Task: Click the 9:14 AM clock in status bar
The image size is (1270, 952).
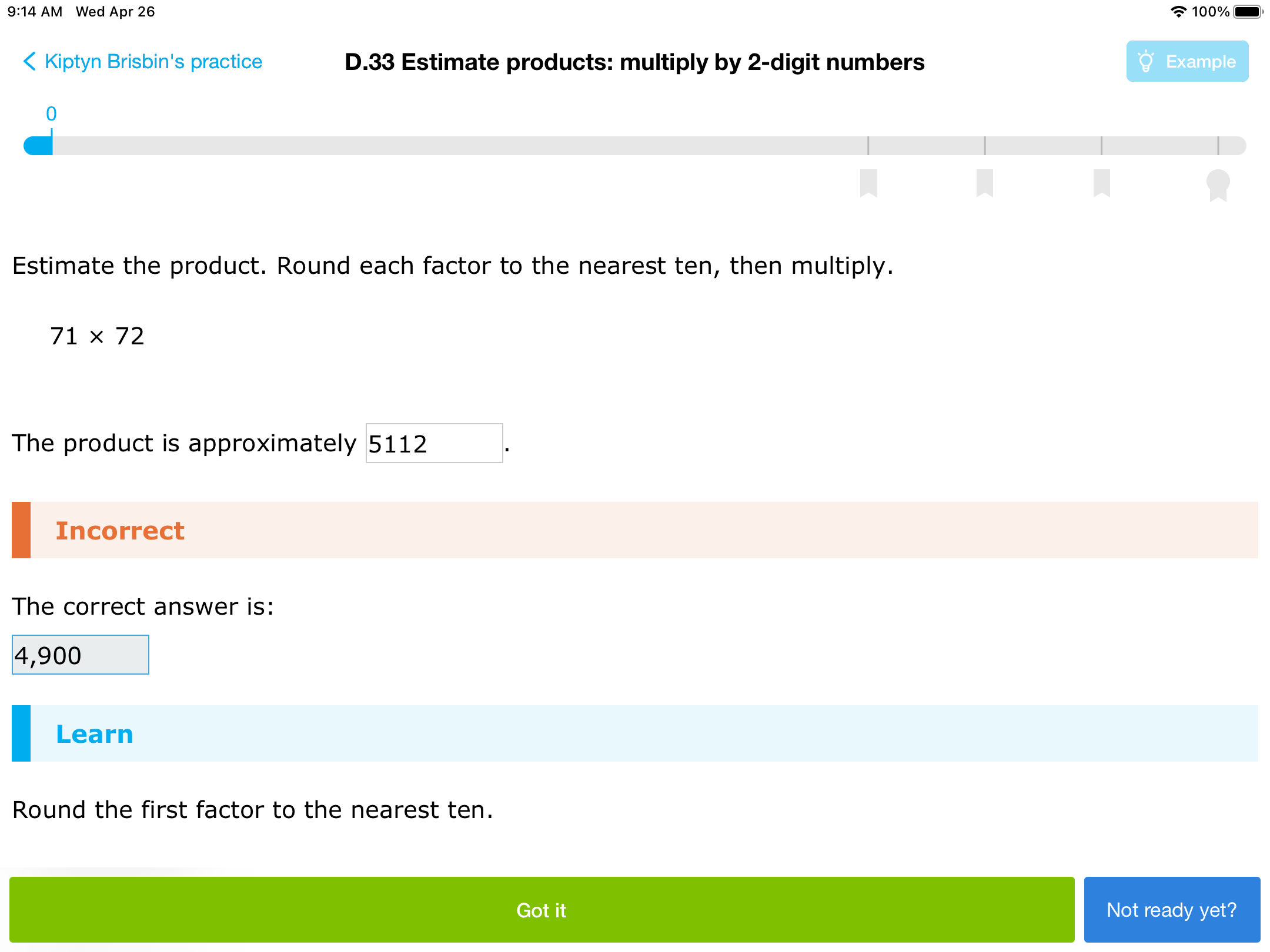Action: click(x=34, y=11)
